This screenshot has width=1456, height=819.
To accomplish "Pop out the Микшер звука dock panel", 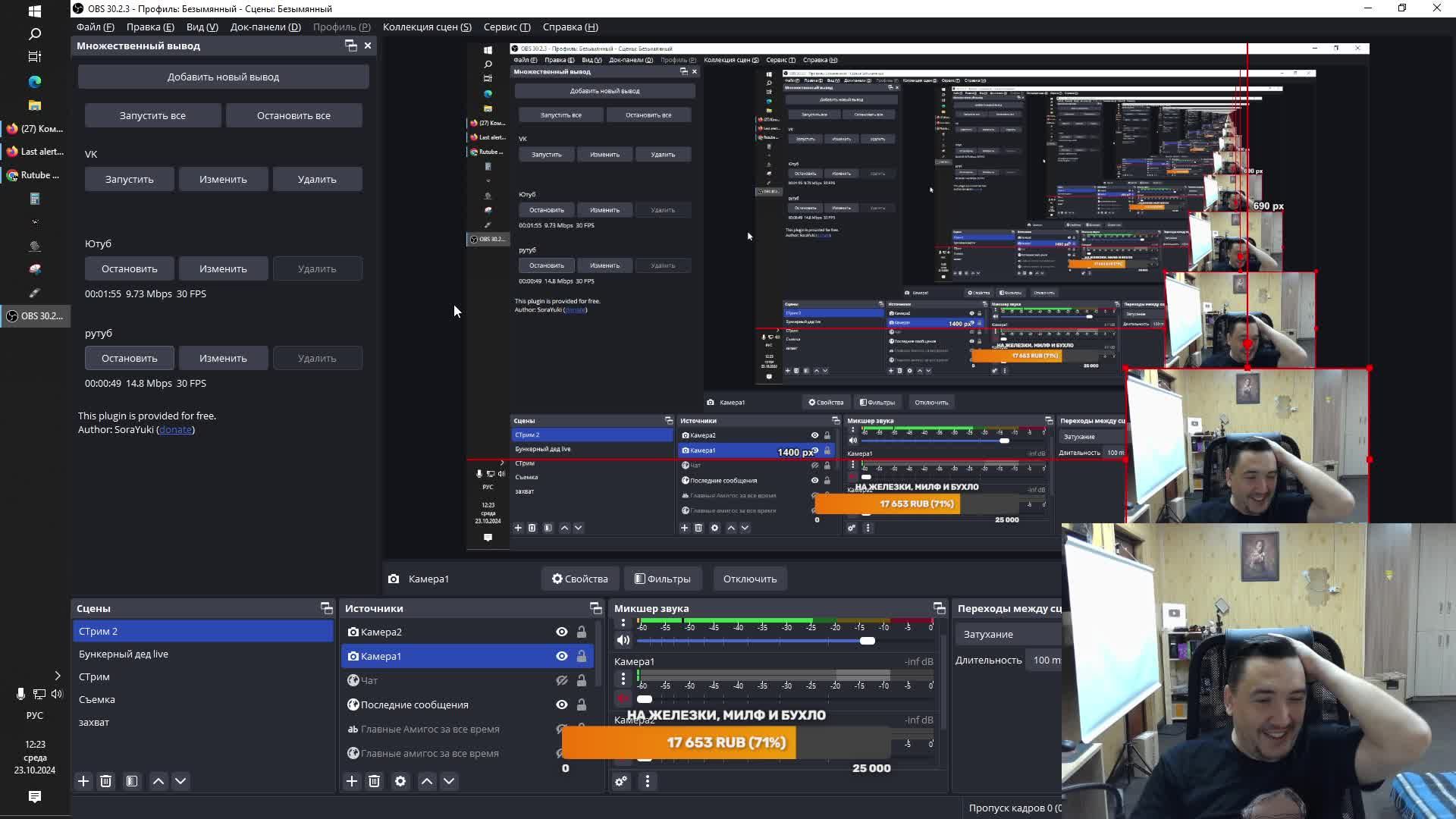I will click(939, 608).
